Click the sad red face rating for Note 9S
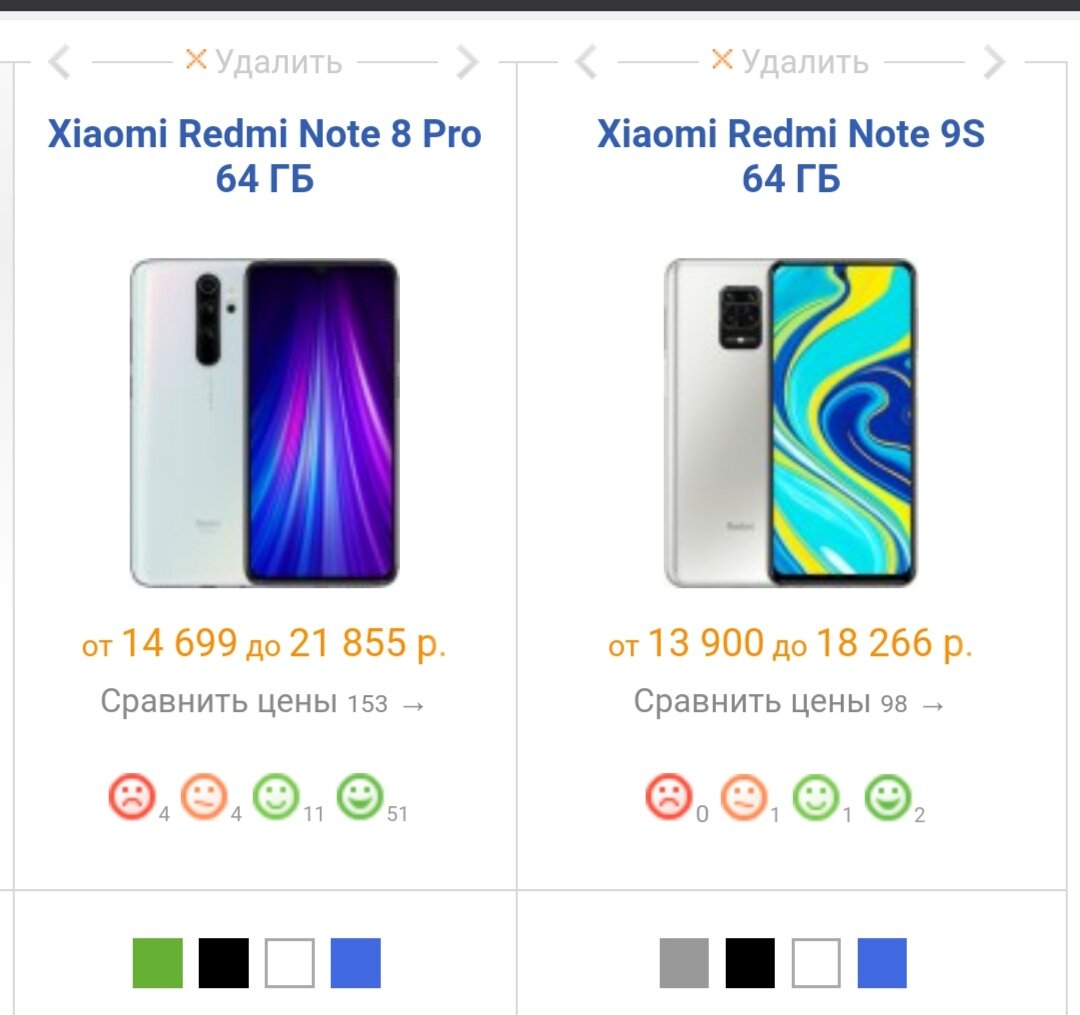The height and width of the screenshot is (1015, 1080). pyautogui.click(x=668, y=797)
